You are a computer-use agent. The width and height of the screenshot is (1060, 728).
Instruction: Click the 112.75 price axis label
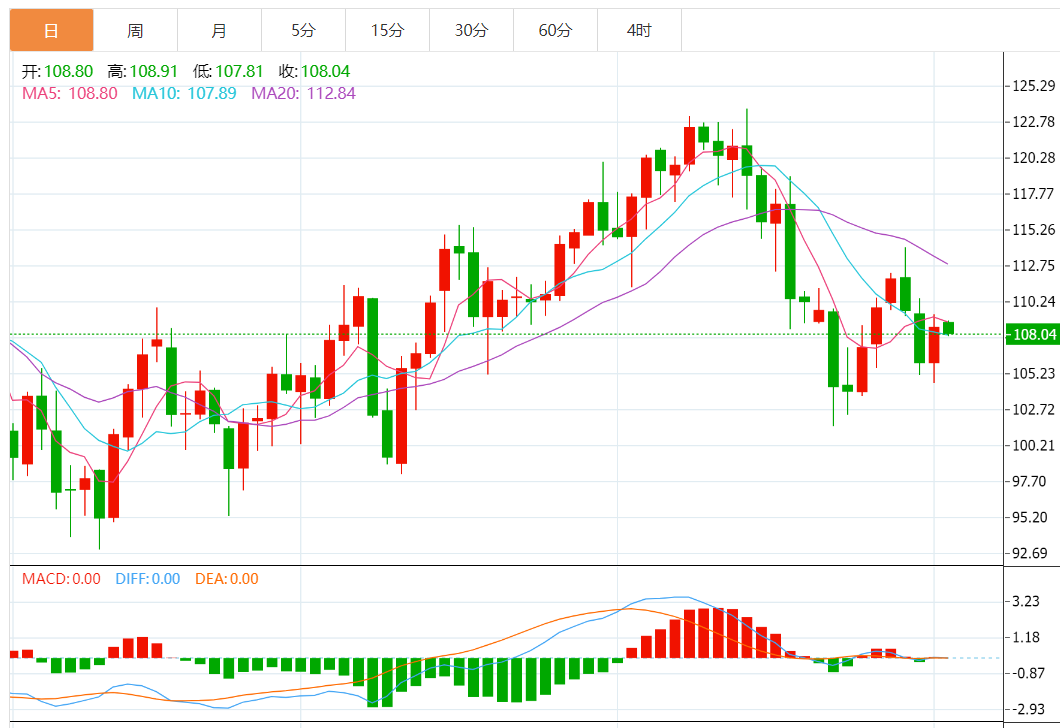[1034, 266]
